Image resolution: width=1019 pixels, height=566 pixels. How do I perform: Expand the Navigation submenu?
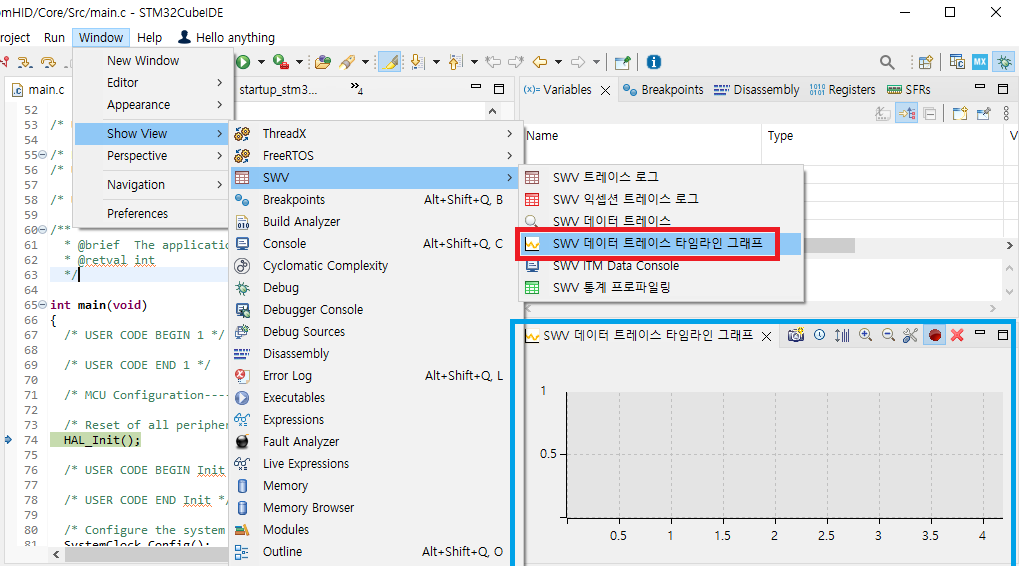(153, 185)
